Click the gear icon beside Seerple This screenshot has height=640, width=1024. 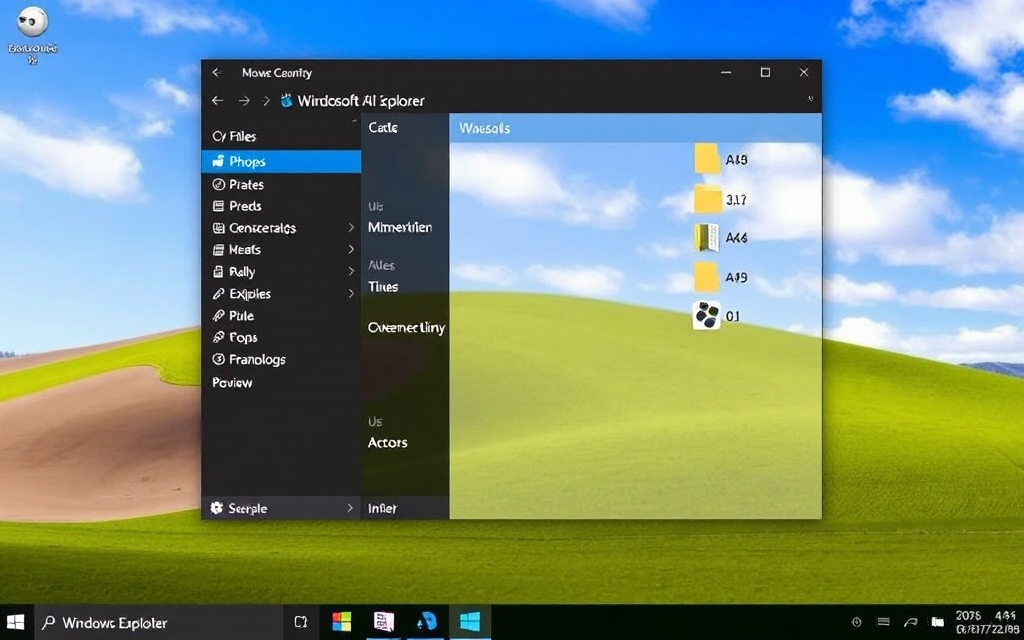pyautogui.click(x=217, y=508)
